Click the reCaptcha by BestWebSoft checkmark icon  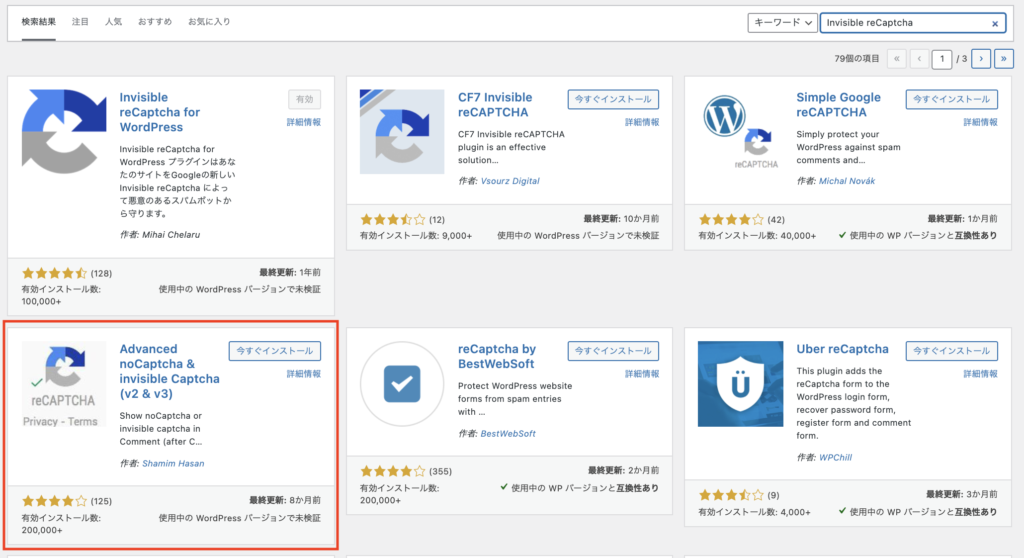[x=402, y=384]
